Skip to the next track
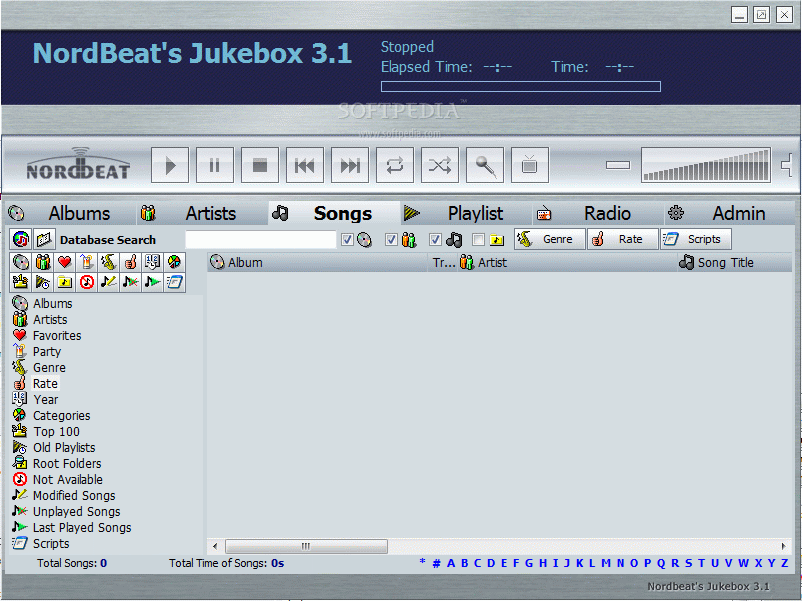 [x=350, y=165]
